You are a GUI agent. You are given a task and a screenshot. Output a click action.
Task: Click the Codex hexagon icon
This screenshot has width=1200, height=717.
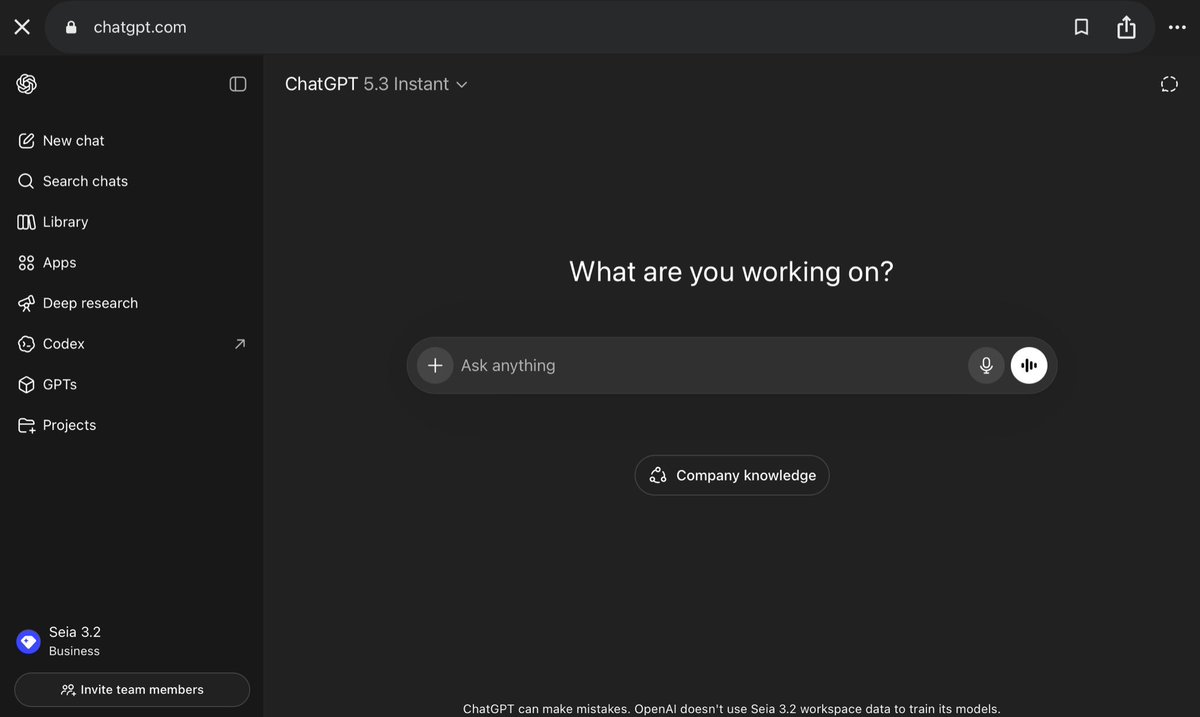[x=26, y=344]
